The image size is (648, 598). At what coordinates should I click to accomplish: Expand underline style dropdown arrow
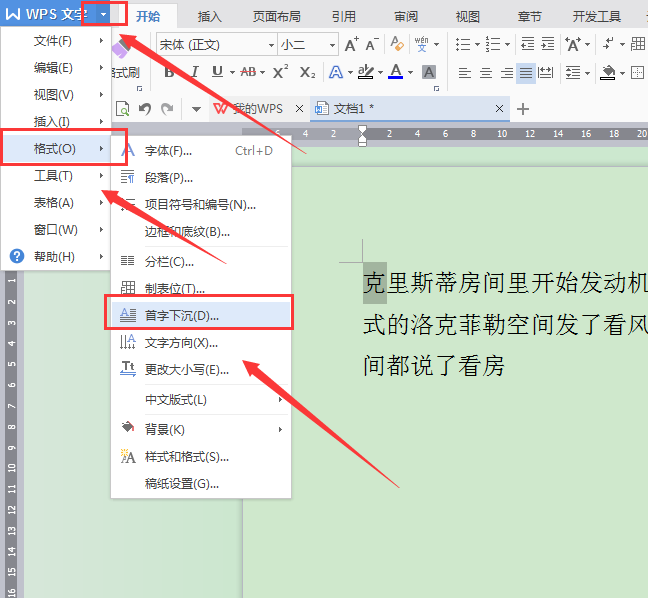click(232, 73)
